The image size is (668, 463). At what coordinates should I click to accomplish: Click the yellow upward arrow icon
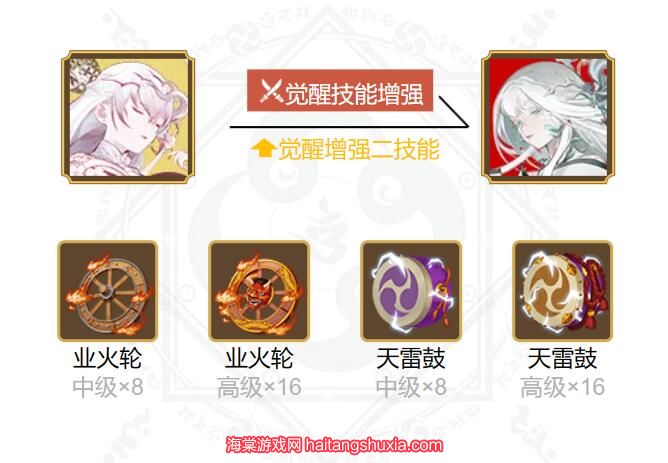262,150
